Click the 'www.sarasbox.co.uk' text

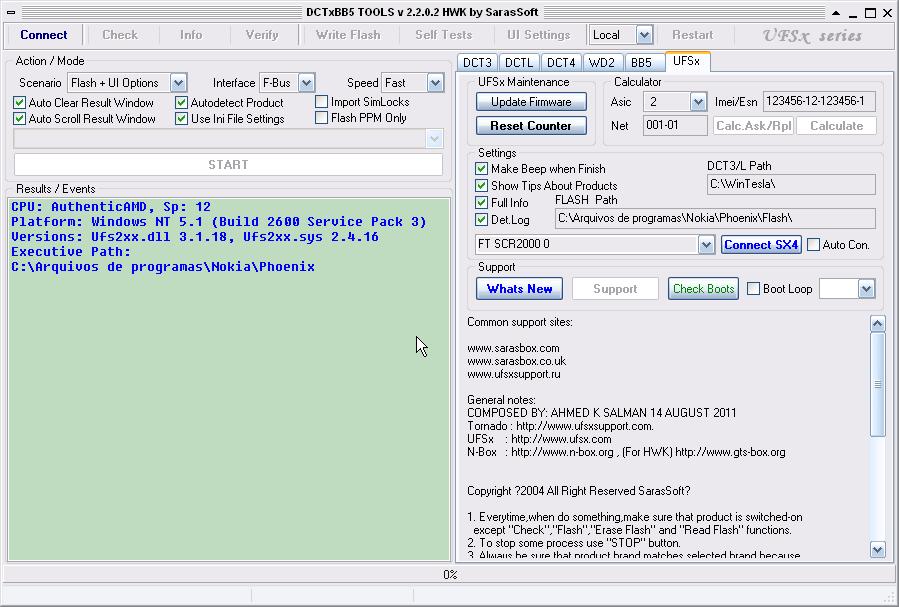click(x=517, y=361)
